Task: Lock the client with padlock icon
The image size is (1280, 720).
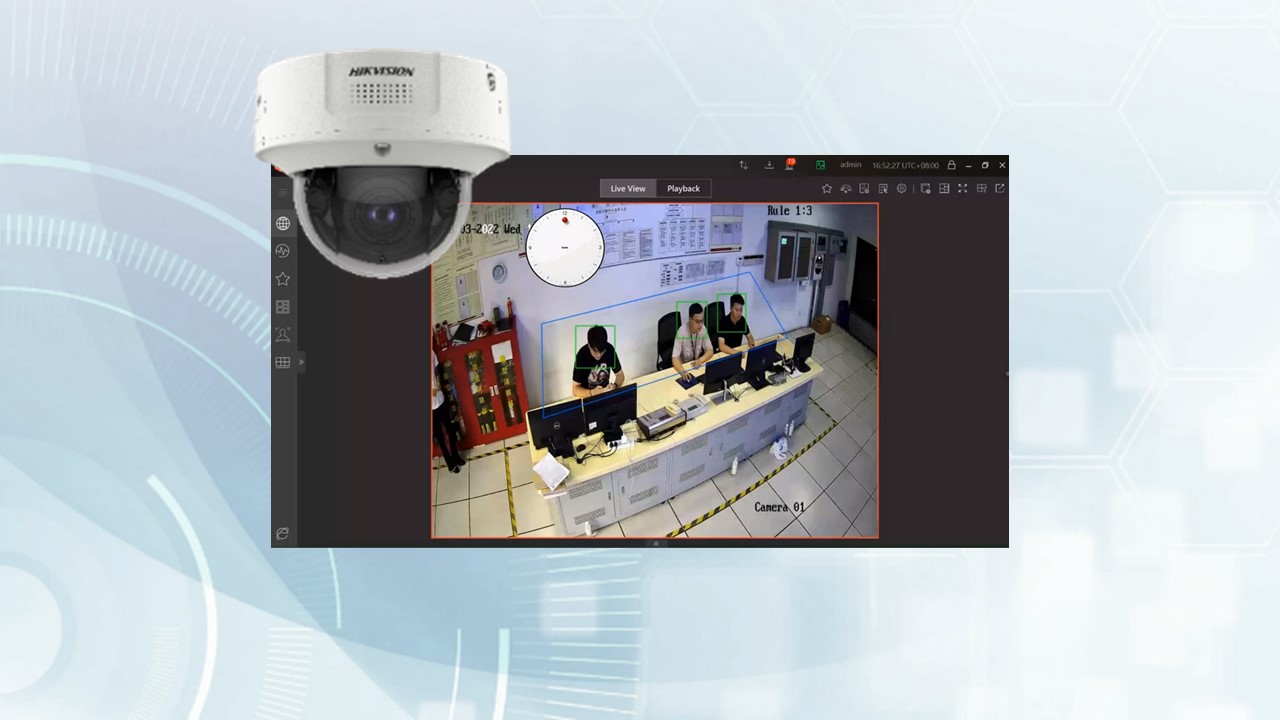Action: click(x=951, y=165)
